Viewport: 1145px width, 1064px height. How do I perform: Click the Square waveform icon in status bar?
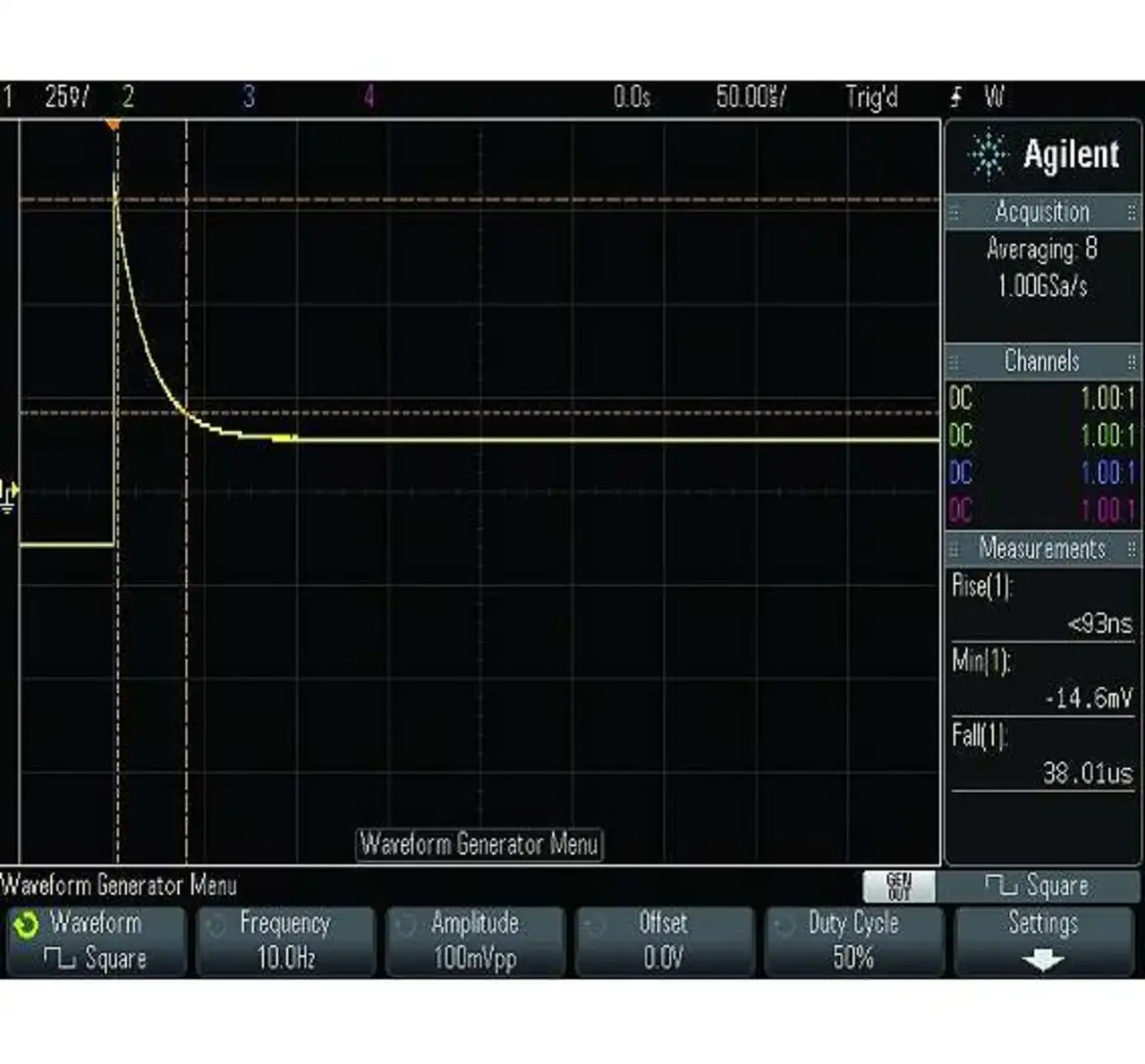(1000, 886)
